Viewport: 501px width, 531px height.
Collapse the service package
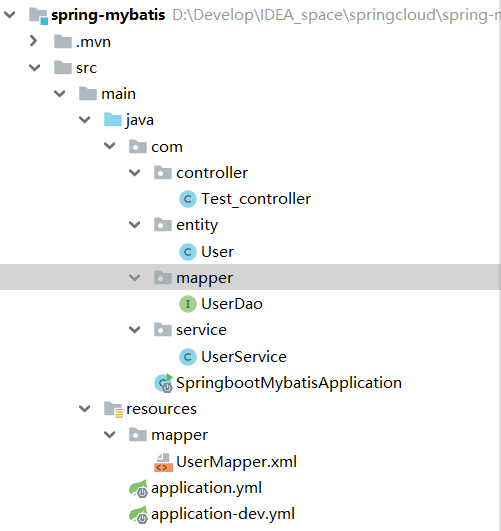click(134, 330)
